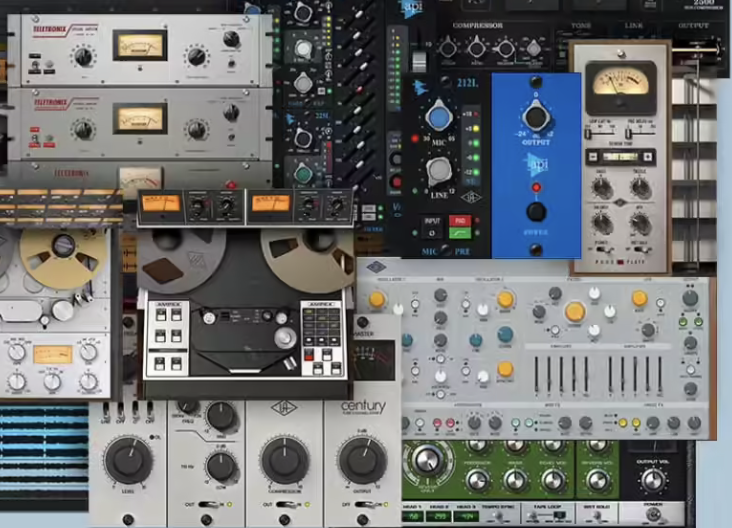Screen dimensions: 732x528
Task: Adjust the OUTPUT knob on blue API module
Action: point(536,117)
